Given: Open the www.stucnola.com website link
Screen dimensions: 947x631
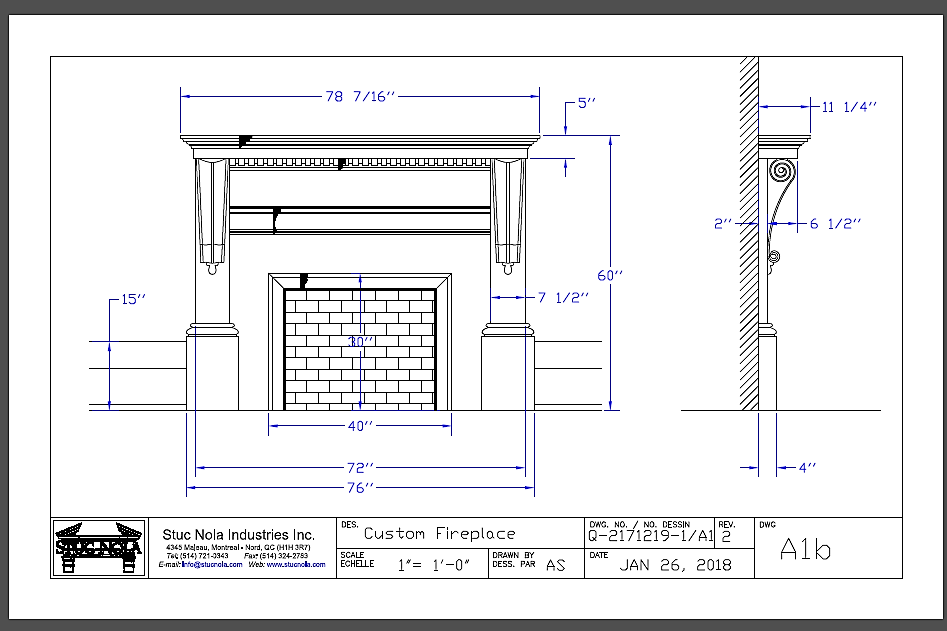Looking at the screenshot, I should pos(296,565).
